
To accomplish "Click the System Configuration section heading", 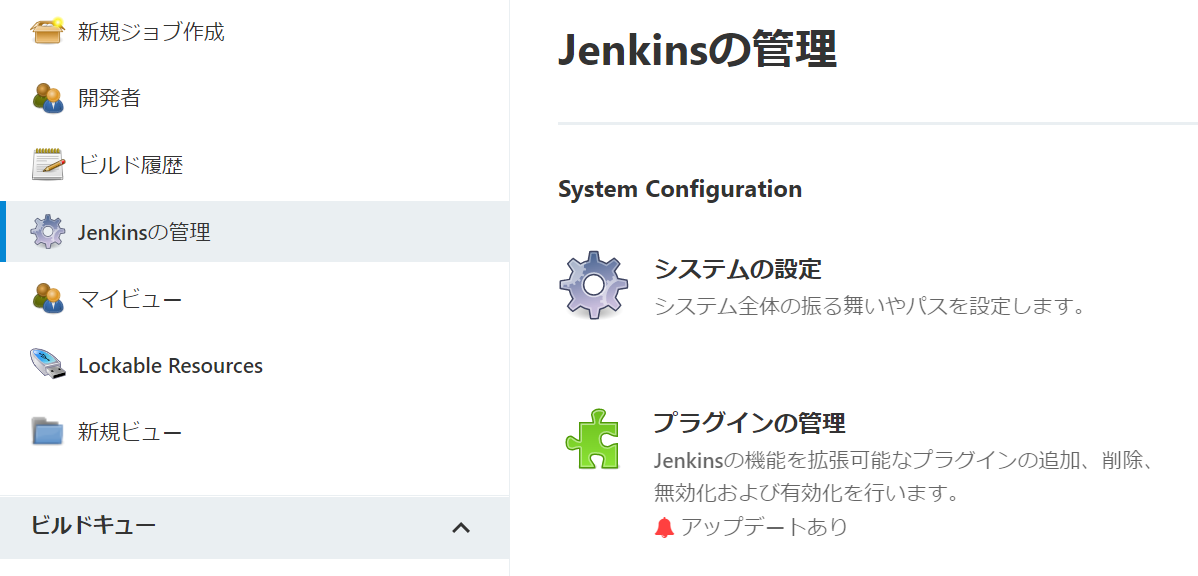I will coord(680,189).
